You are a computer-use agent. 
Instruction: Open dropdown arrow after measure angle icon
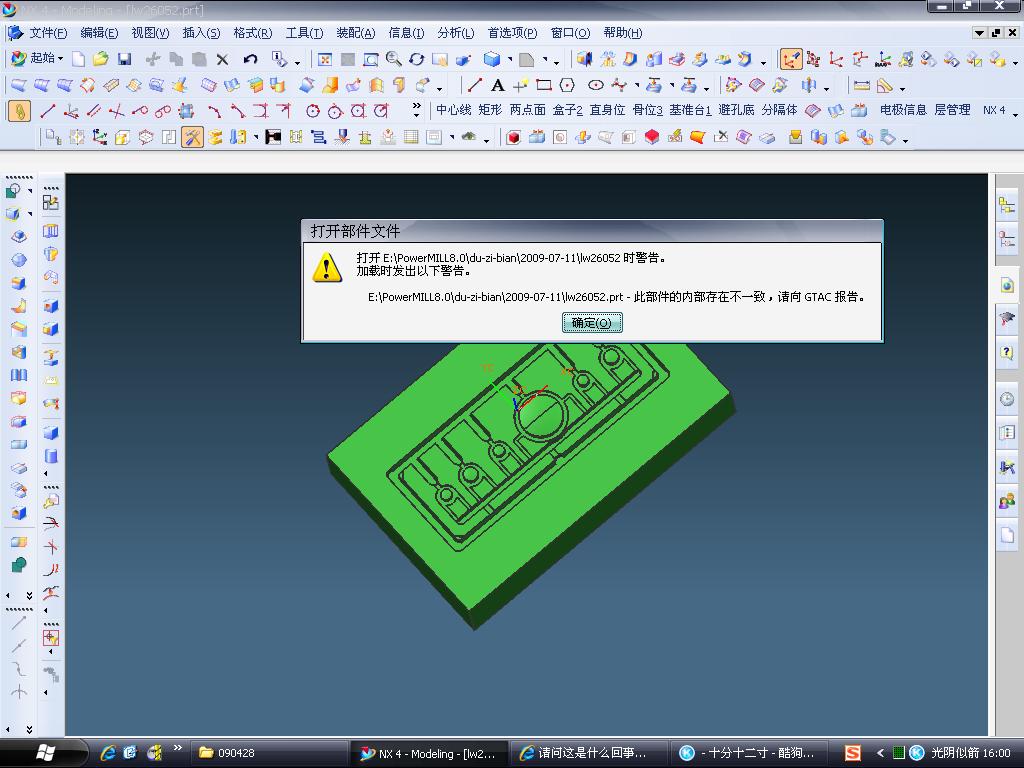click(903, 88)
